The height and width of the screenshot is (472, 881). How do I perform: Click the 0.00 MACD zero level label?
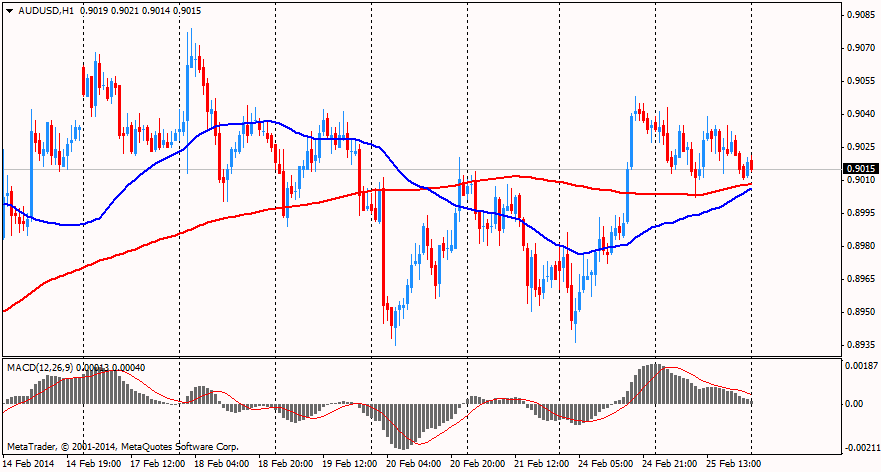[855, 404]
